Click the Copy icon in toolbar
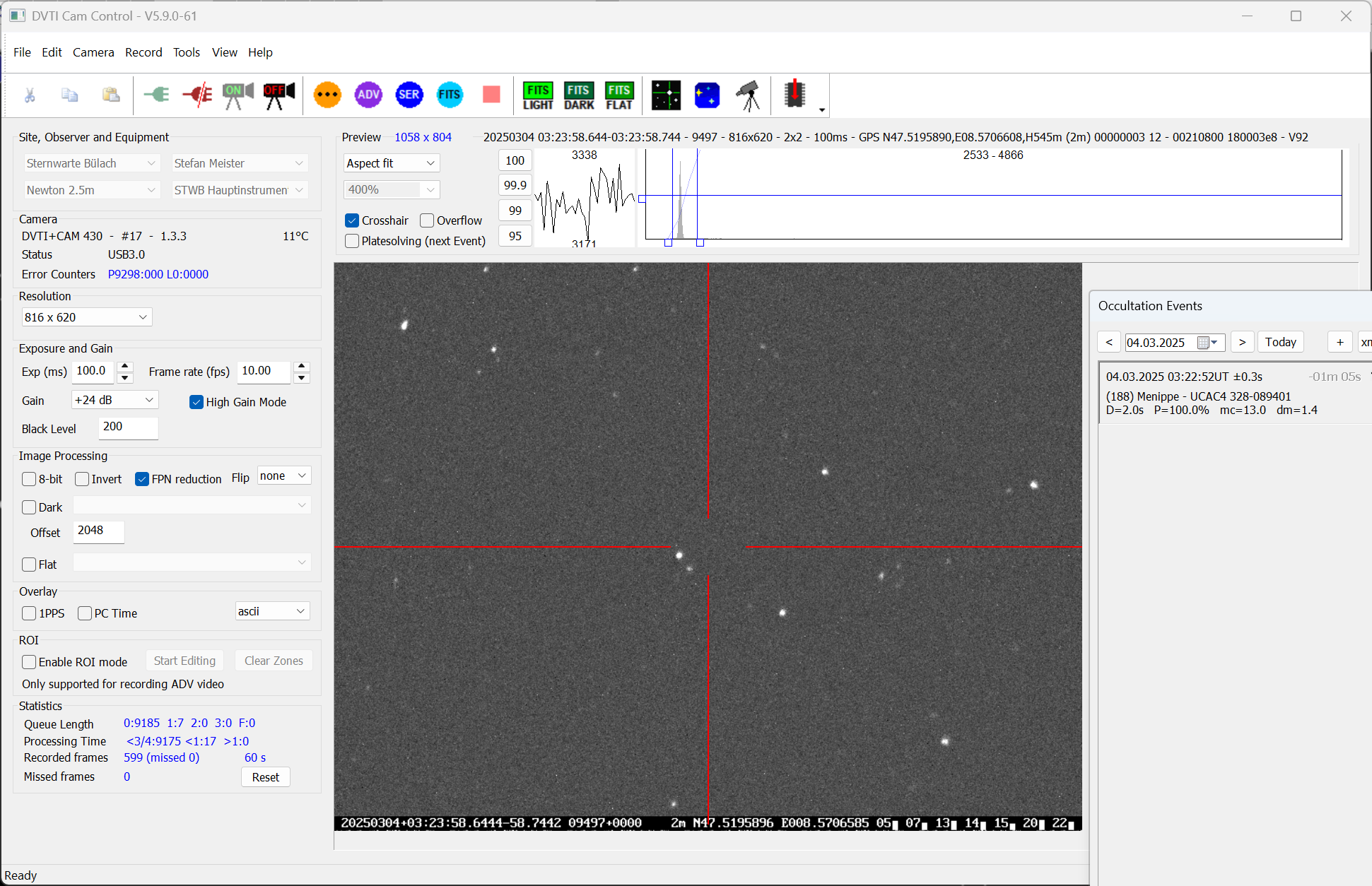The width and height of the screenshot is (1372, 886). pyautogui.click(x=69, y=95)
